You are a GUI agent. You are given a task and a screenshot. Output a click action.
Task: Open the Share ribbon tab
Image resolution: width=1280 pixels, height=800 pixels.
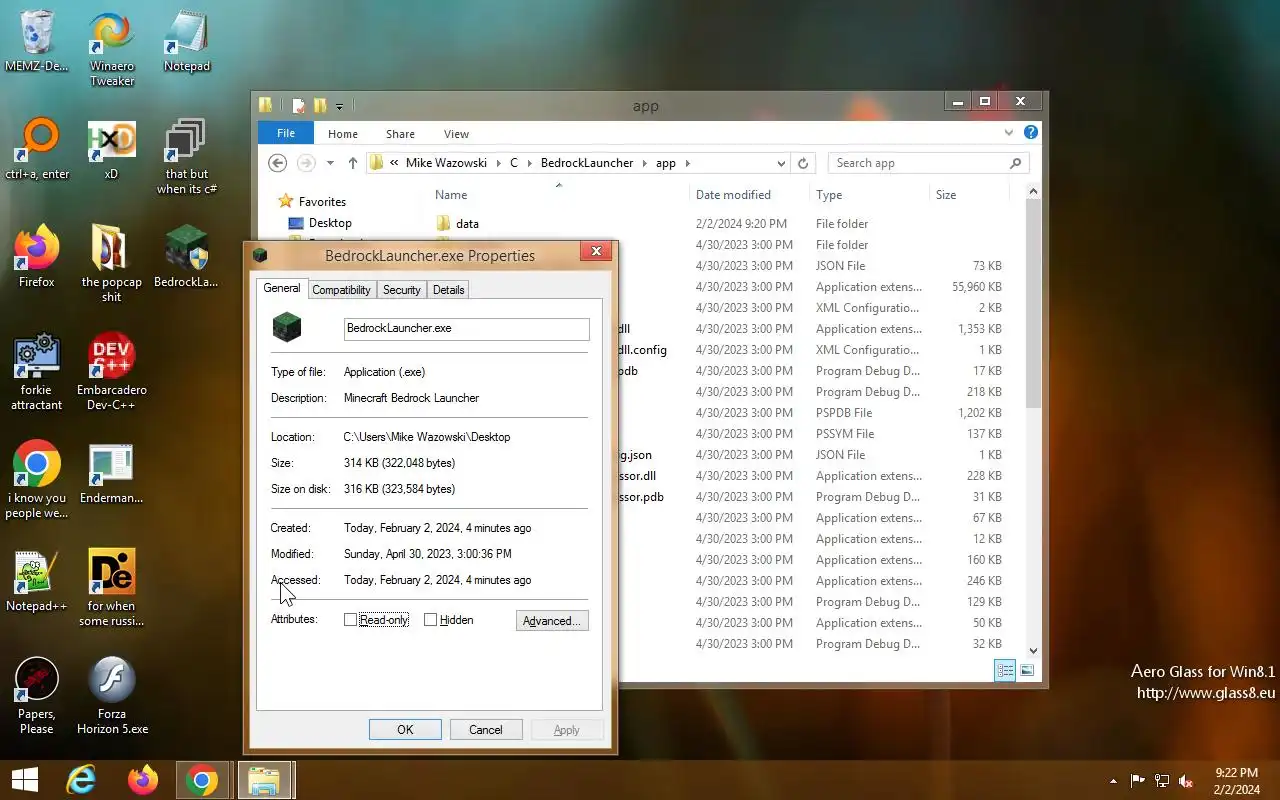tap(400, 134)
